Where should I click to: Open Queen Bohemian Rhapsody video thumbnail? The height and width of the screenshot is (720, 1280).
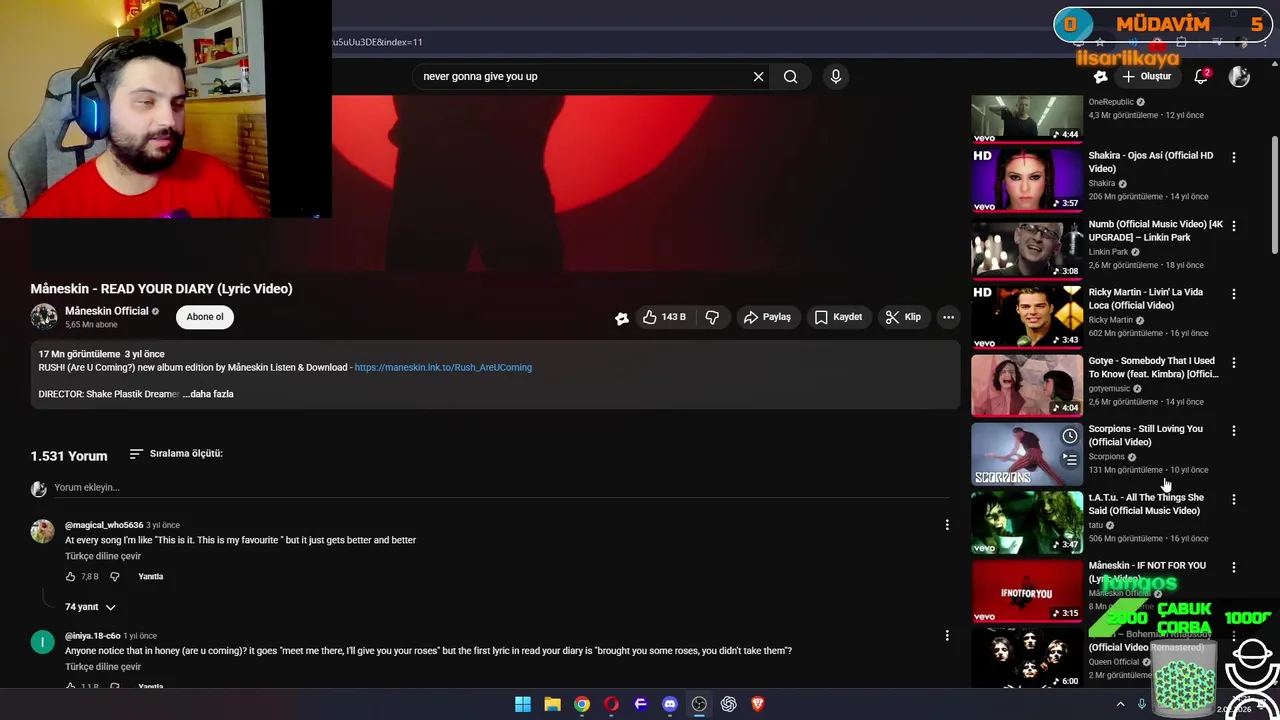point(1026,658)
